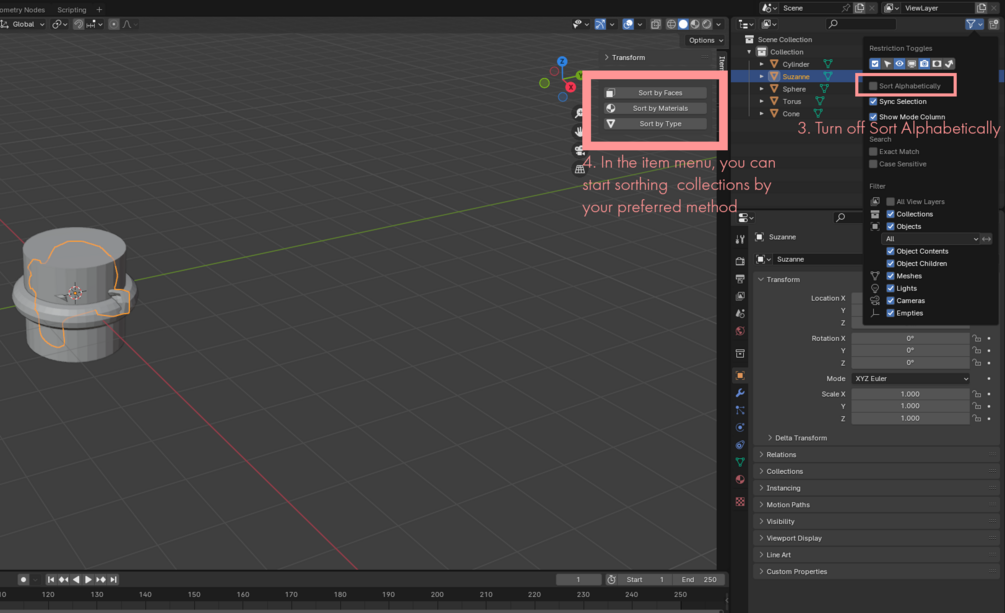Uncheck Sync Selection

point(873,101)
